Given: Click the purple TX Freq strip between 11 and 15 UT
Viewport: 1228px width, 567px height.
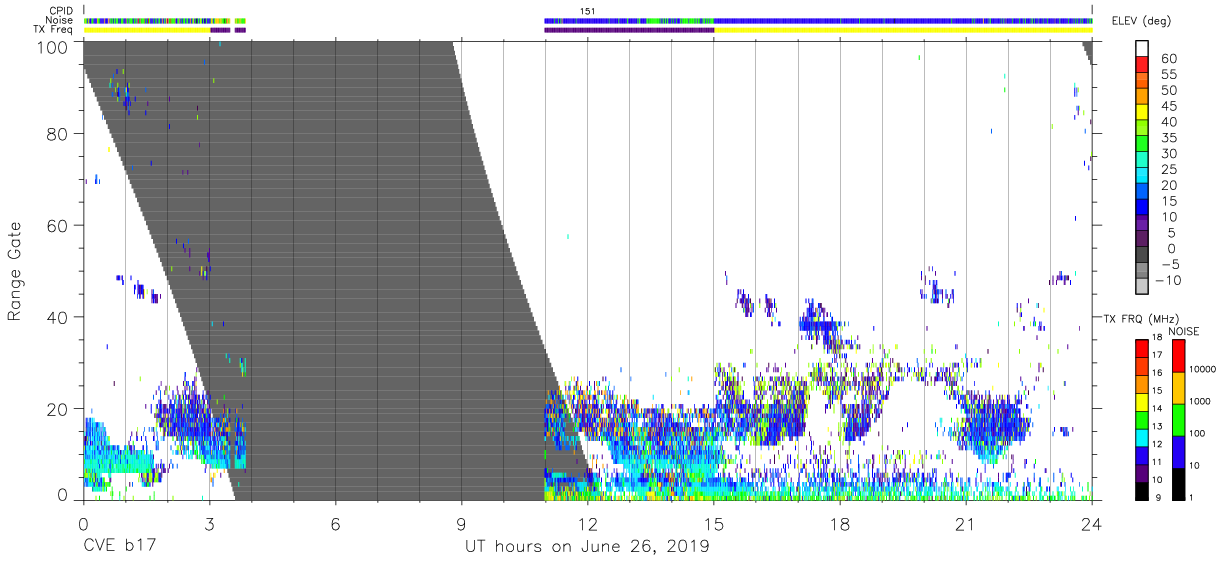Looking at the screenshot, I should point(629,30).
